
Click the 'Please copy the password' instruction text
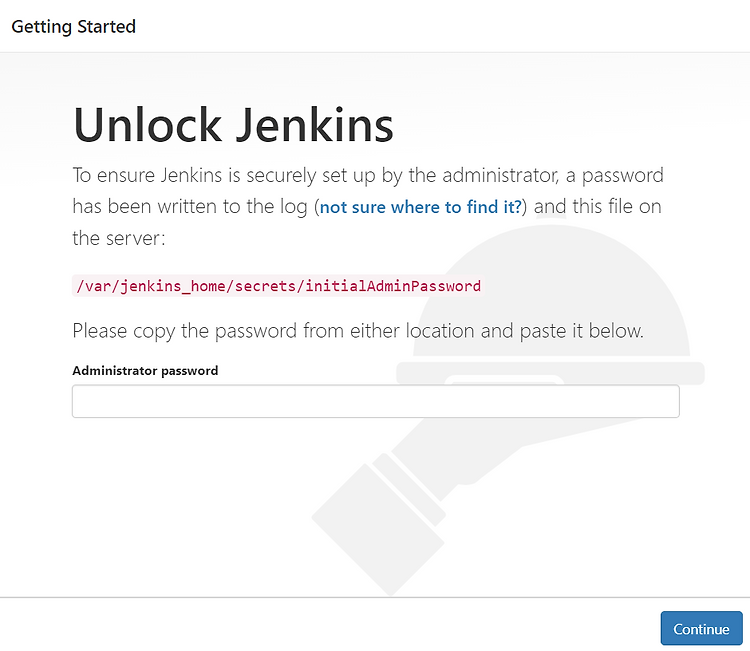pos(358,331)
